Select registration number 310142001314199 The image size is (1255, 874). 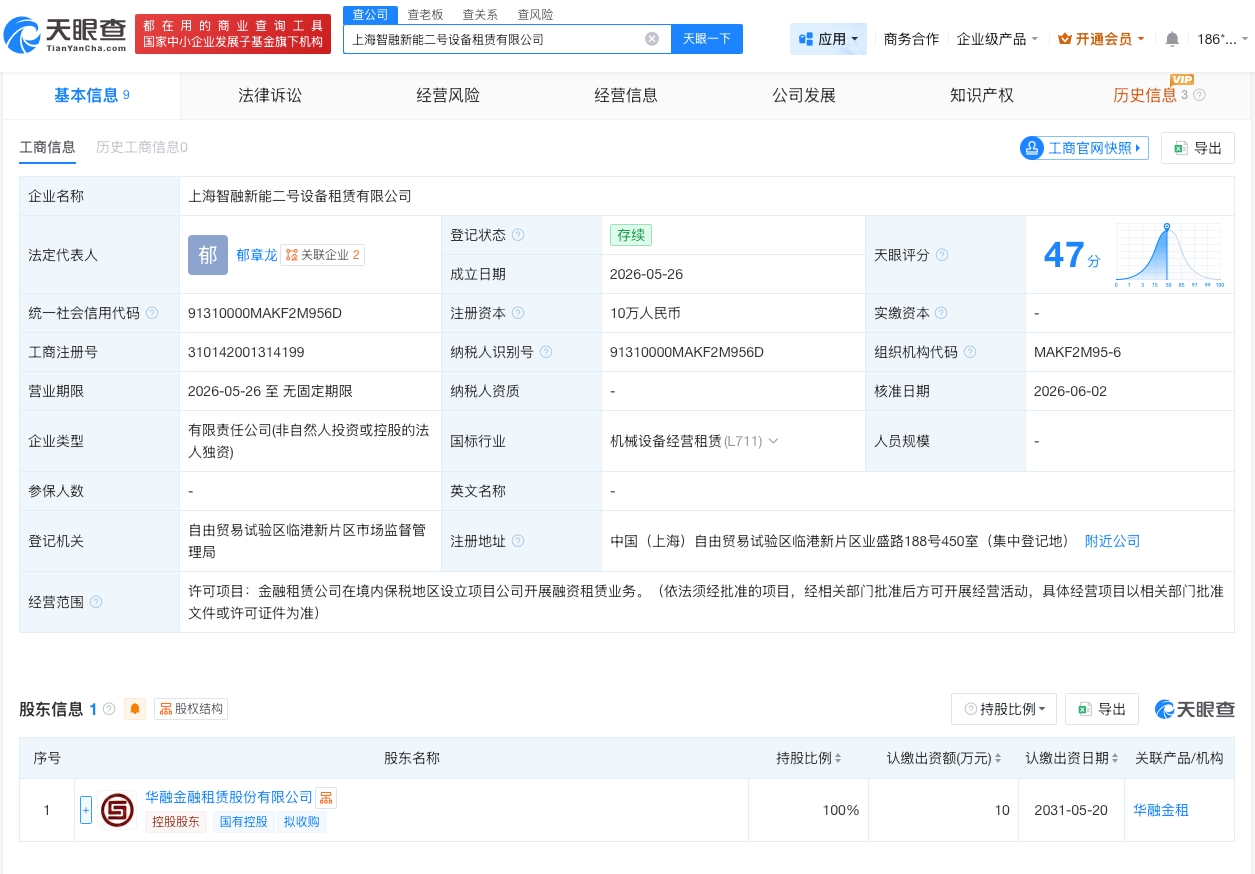coord(246,352)
